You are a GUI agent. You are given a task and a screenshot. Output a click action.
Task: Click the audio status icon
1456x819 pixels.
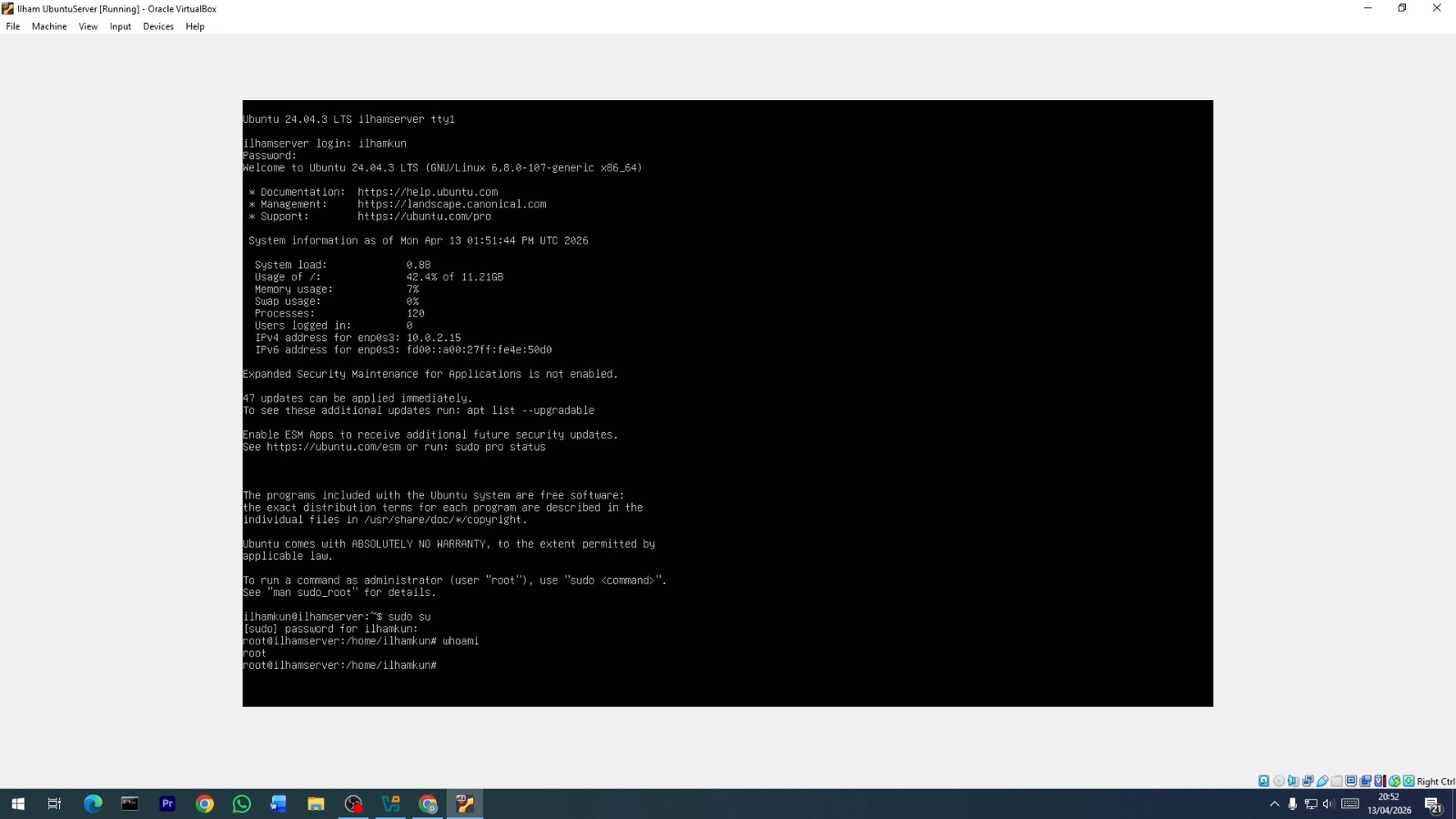tap(1293, 781)
